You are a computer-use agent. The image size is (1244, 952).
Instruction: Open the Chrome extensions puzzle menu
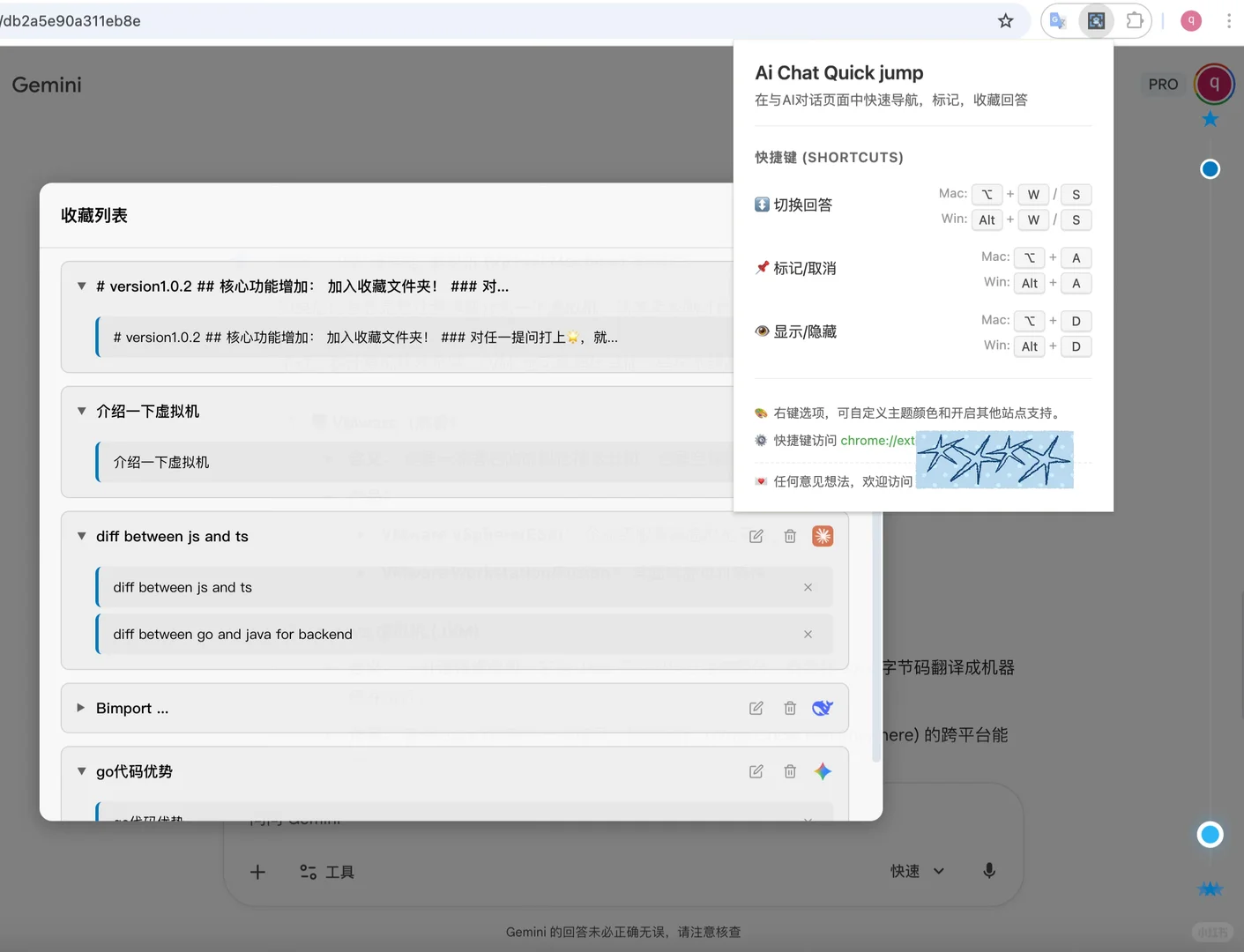pyautogui.click(x=1135, y=20)
